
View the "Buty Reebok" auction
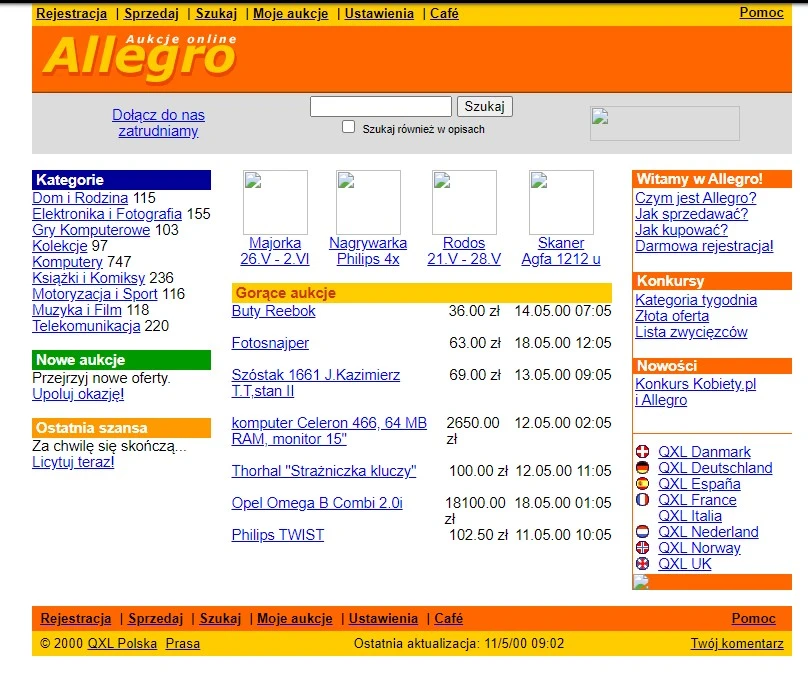[273, 311]
